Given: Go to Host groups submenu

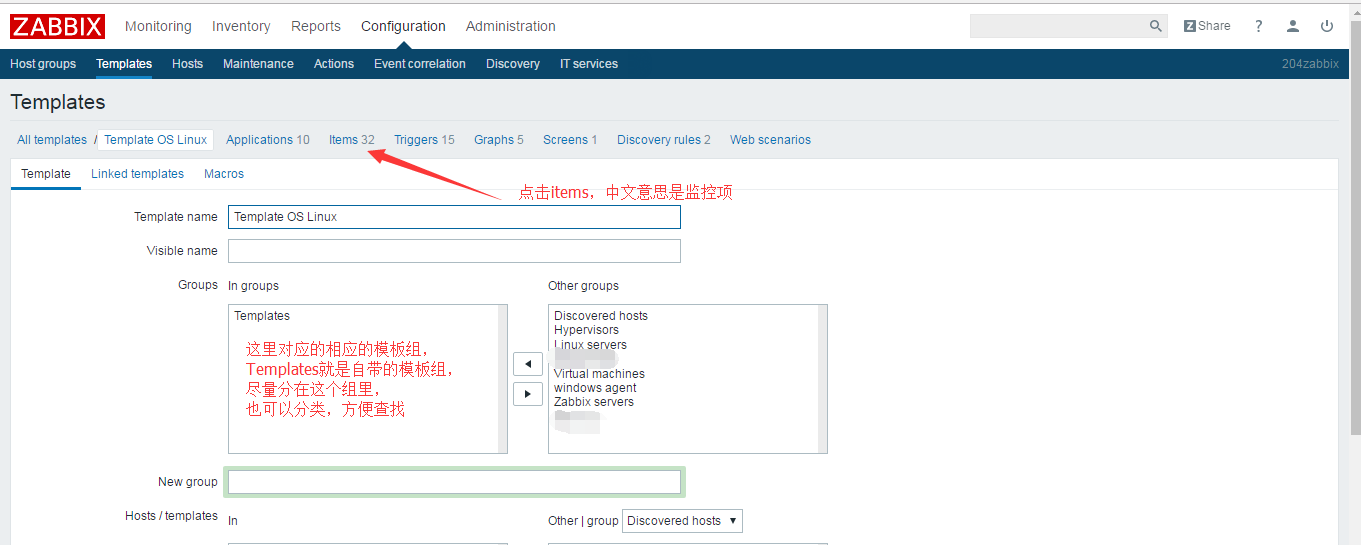Looking at the screenshot, I should (43, 64).
